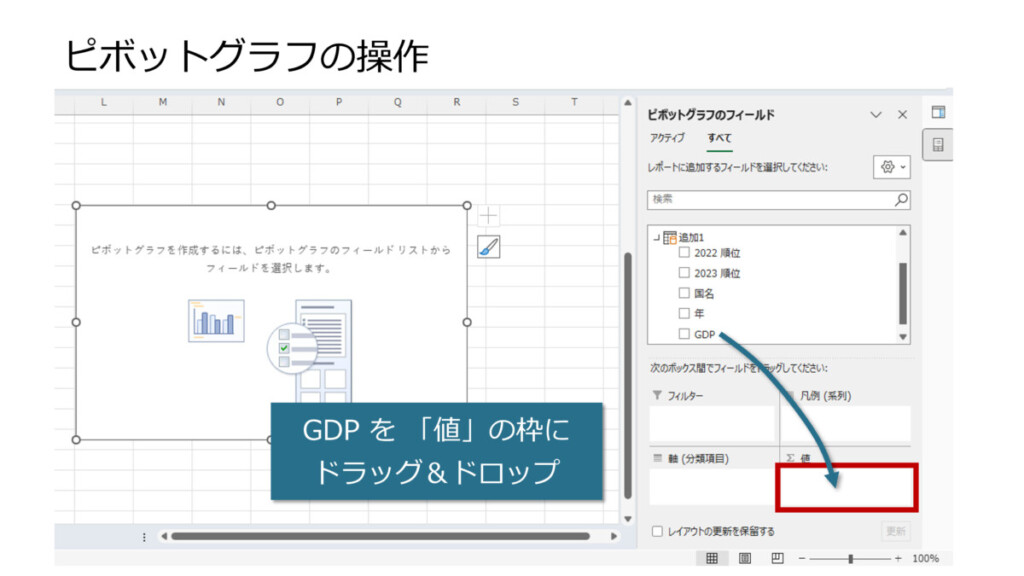Open the field list gear settings dropdown
The width and height of the screenshot is (1024, 576).
891,167
